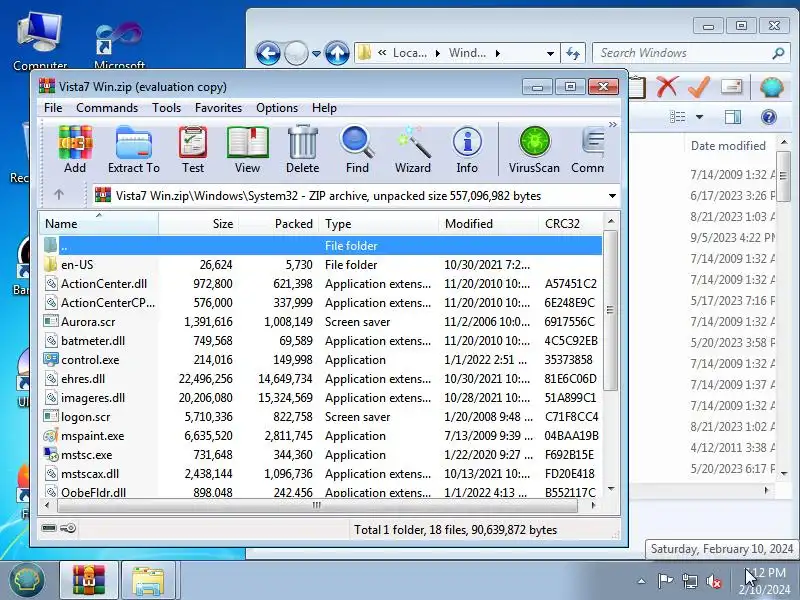Open the Tools menu
Image resolution: width=800 pixels, height=600 pixels.
pos(166,108)
